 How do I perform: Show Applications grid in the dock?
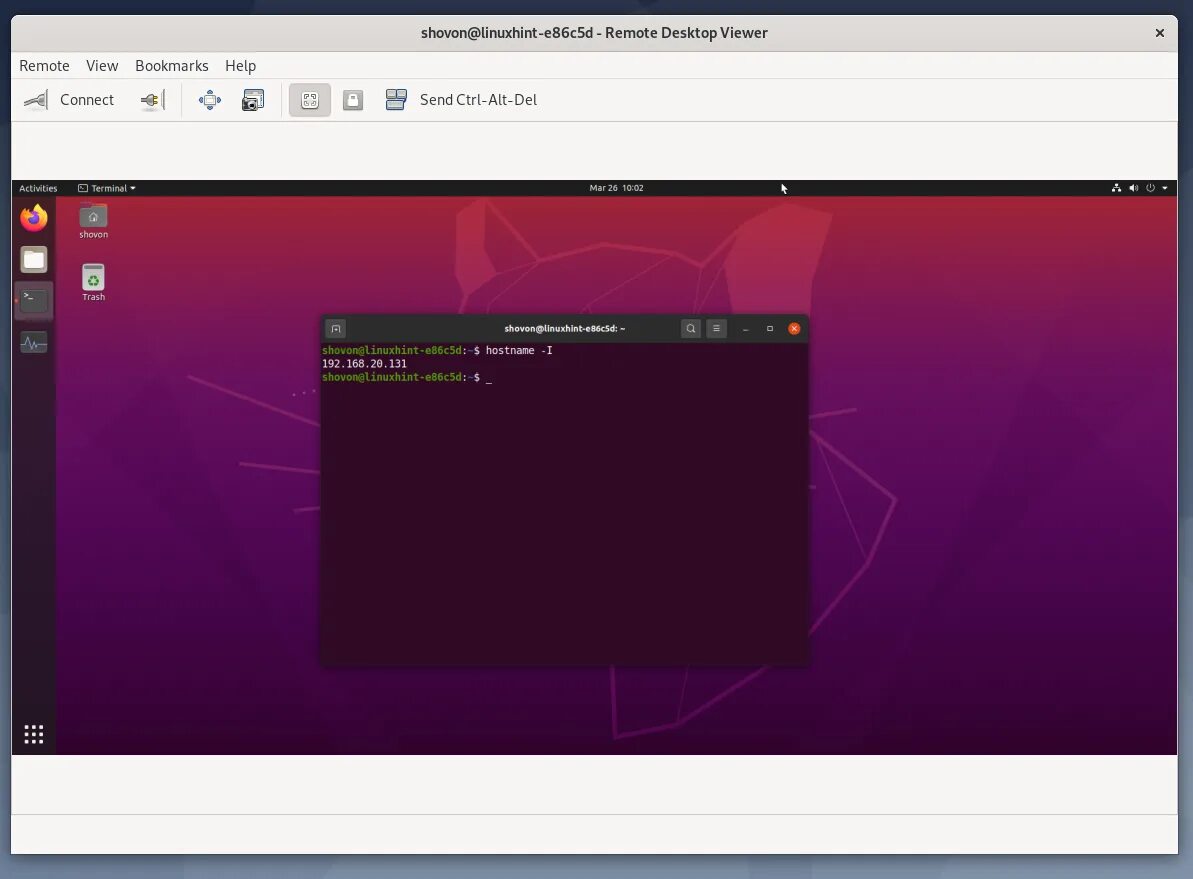point(33,734)
